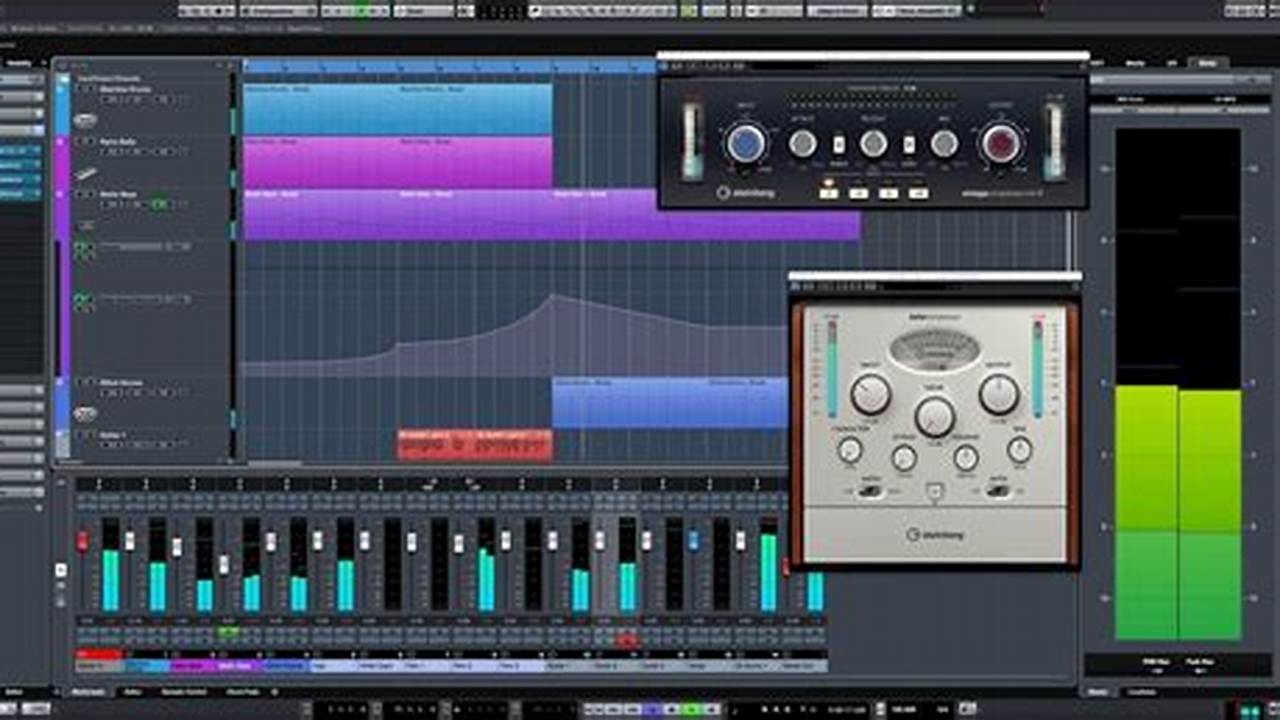Click the keyboard icon on the pink track
1280x720 pixels.
tap(86, 174)
